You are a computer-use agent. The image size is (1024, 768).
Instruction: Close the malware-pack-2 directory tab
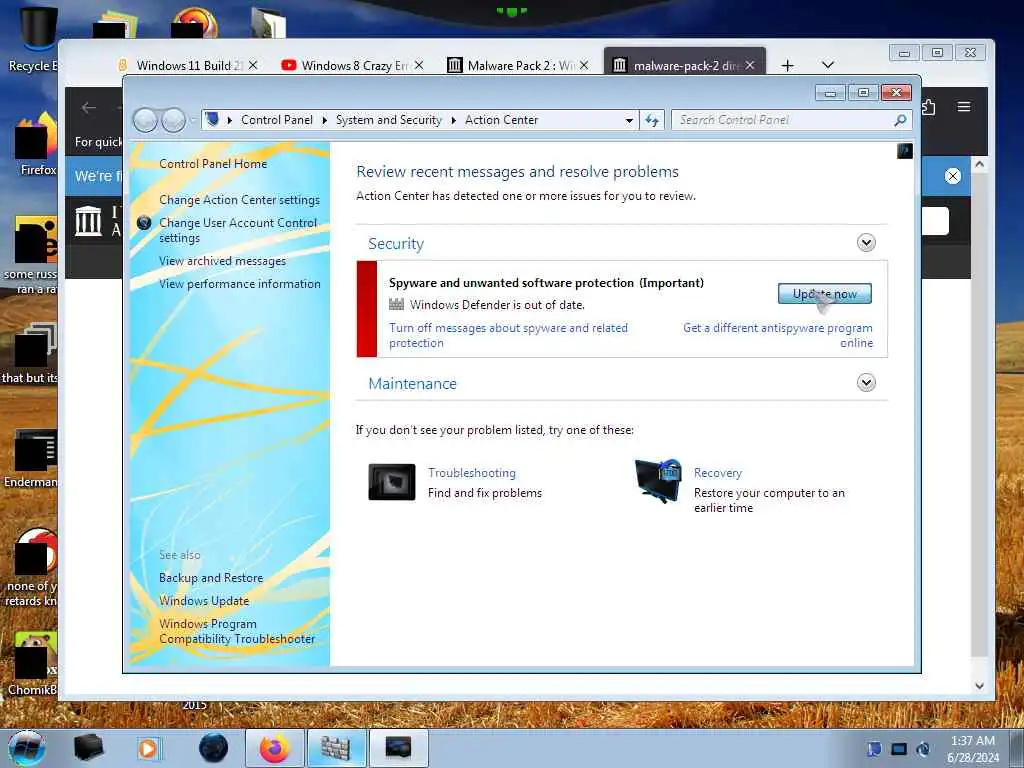(x=750, y=65)
